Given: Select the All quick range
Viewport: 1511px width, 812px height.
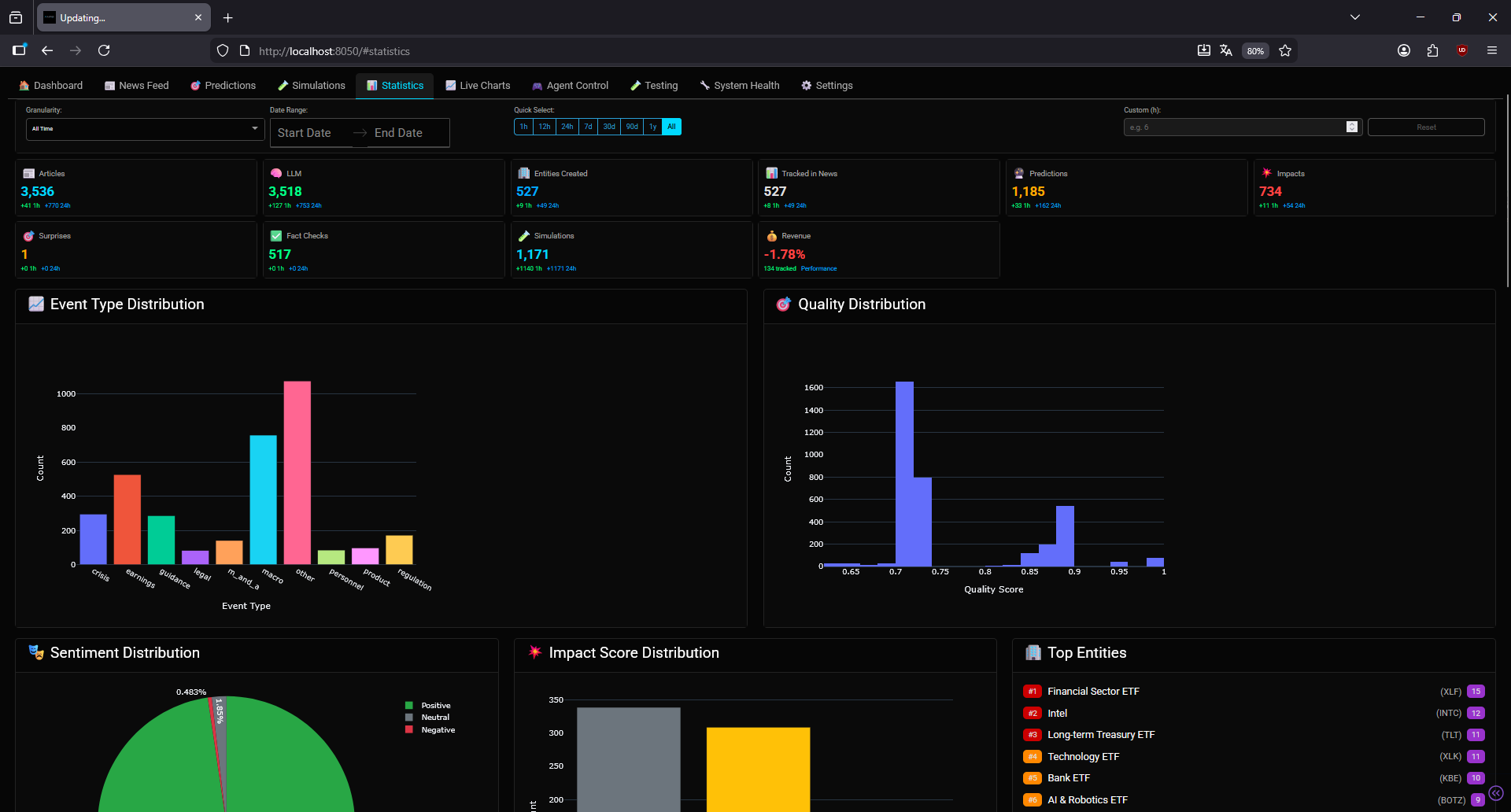Looking at the screenshot, I should tap(671, 127).
